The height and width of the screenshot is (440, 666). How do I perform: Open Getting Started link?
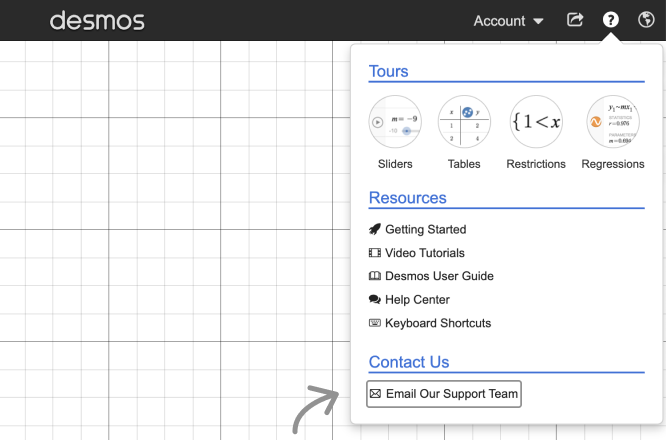tap(425, 229)
